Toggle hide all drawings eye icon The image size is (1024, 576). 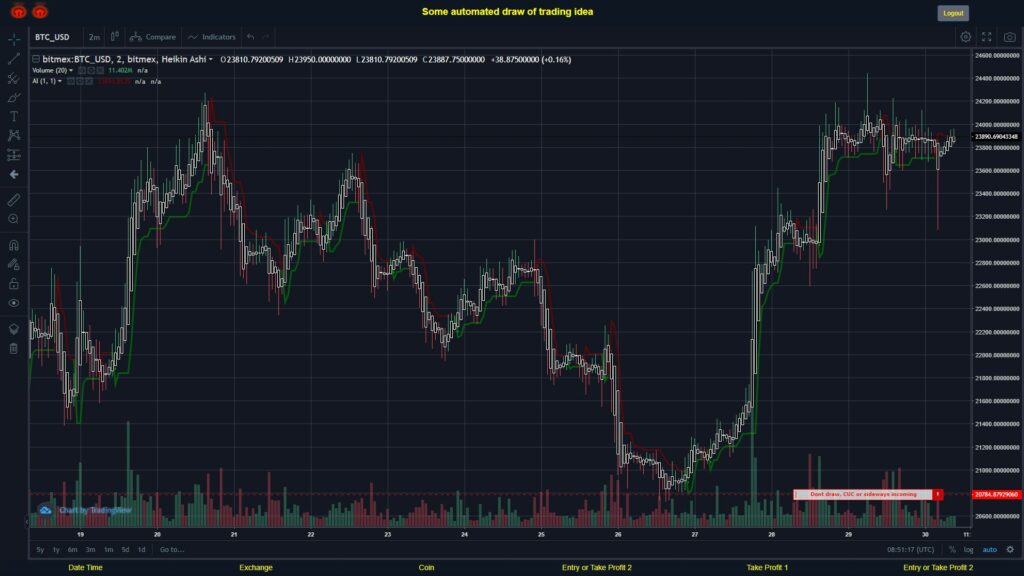click(x=14, y=303)
